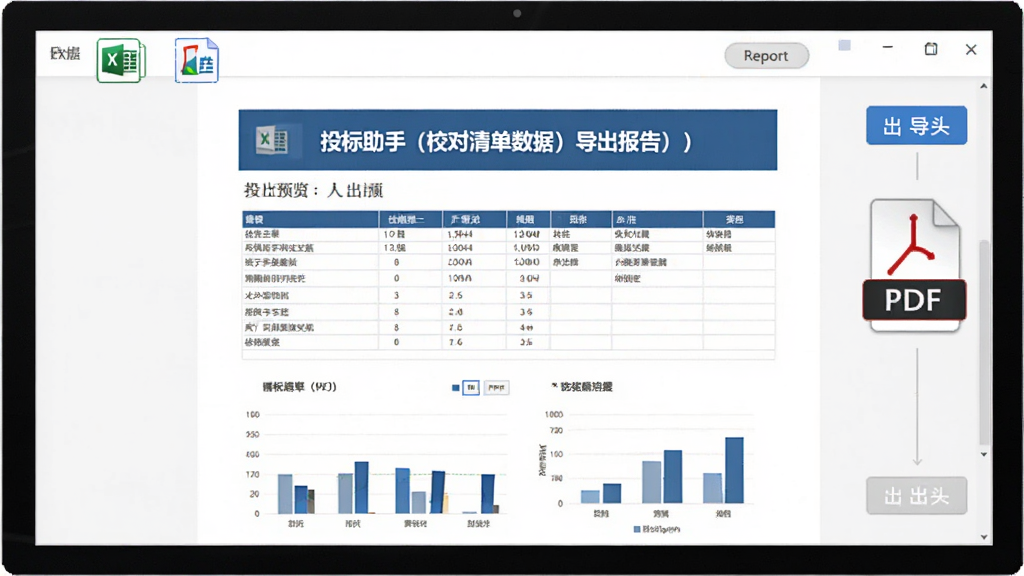Click table cell with value 2.5
The height and width of the screenshot is (576, 1024).
click(456, 295)
